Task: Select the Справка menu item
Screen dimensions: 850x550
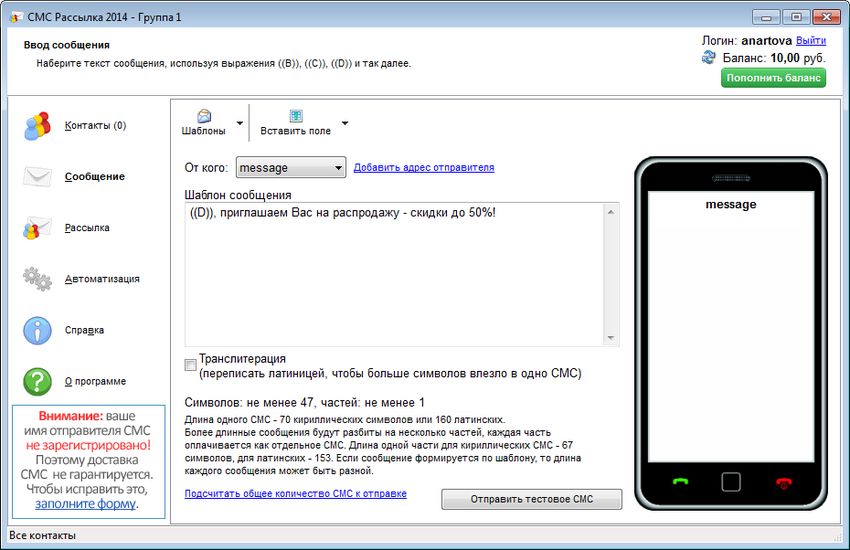Action: coord(85,330)
